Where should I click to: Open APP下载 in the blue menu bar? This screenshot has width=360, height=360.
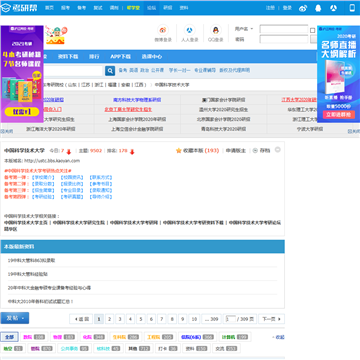(120, 57)
